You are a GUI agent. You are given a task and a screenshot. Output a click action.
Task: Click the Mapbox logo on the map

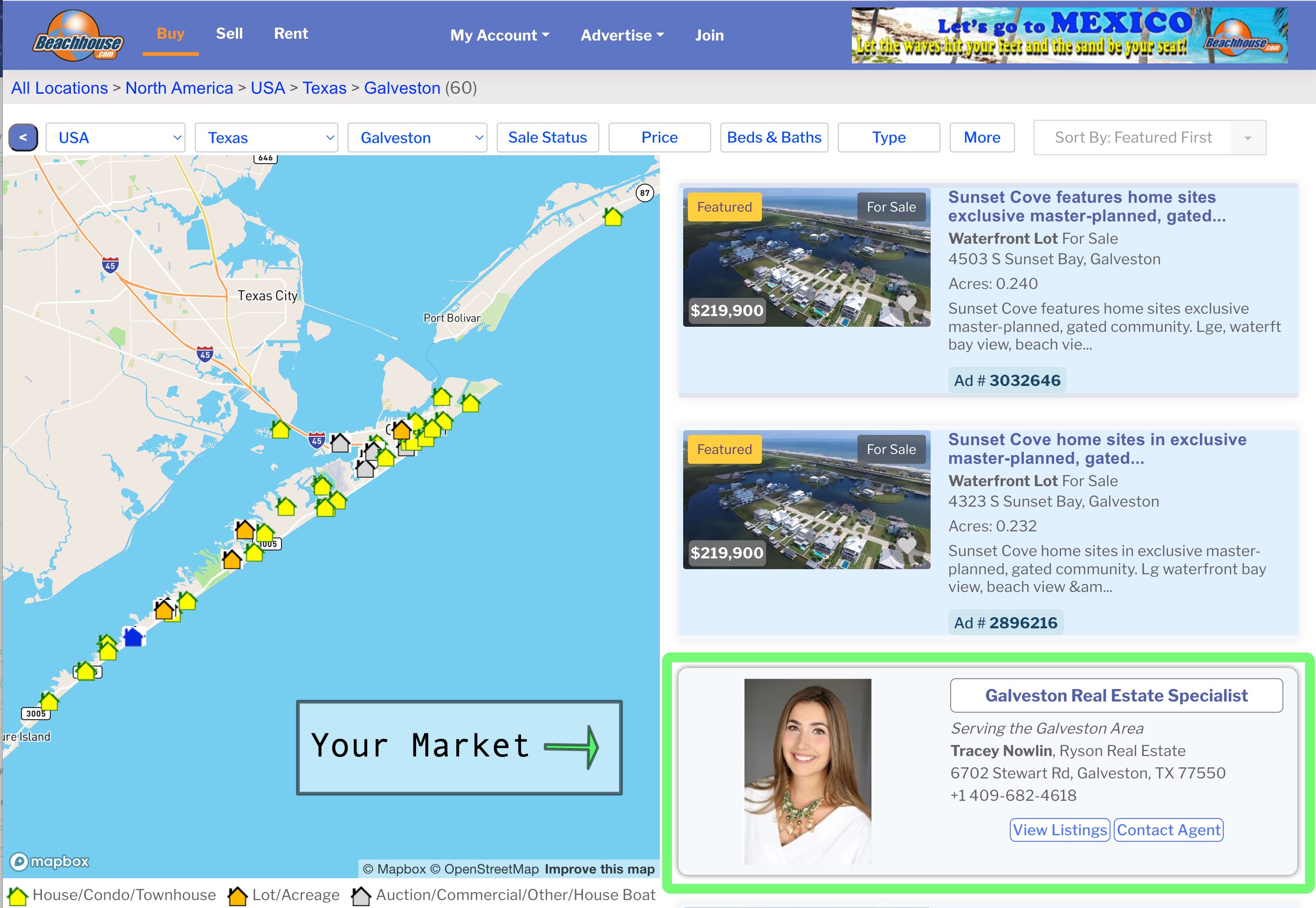coord(50,862)
